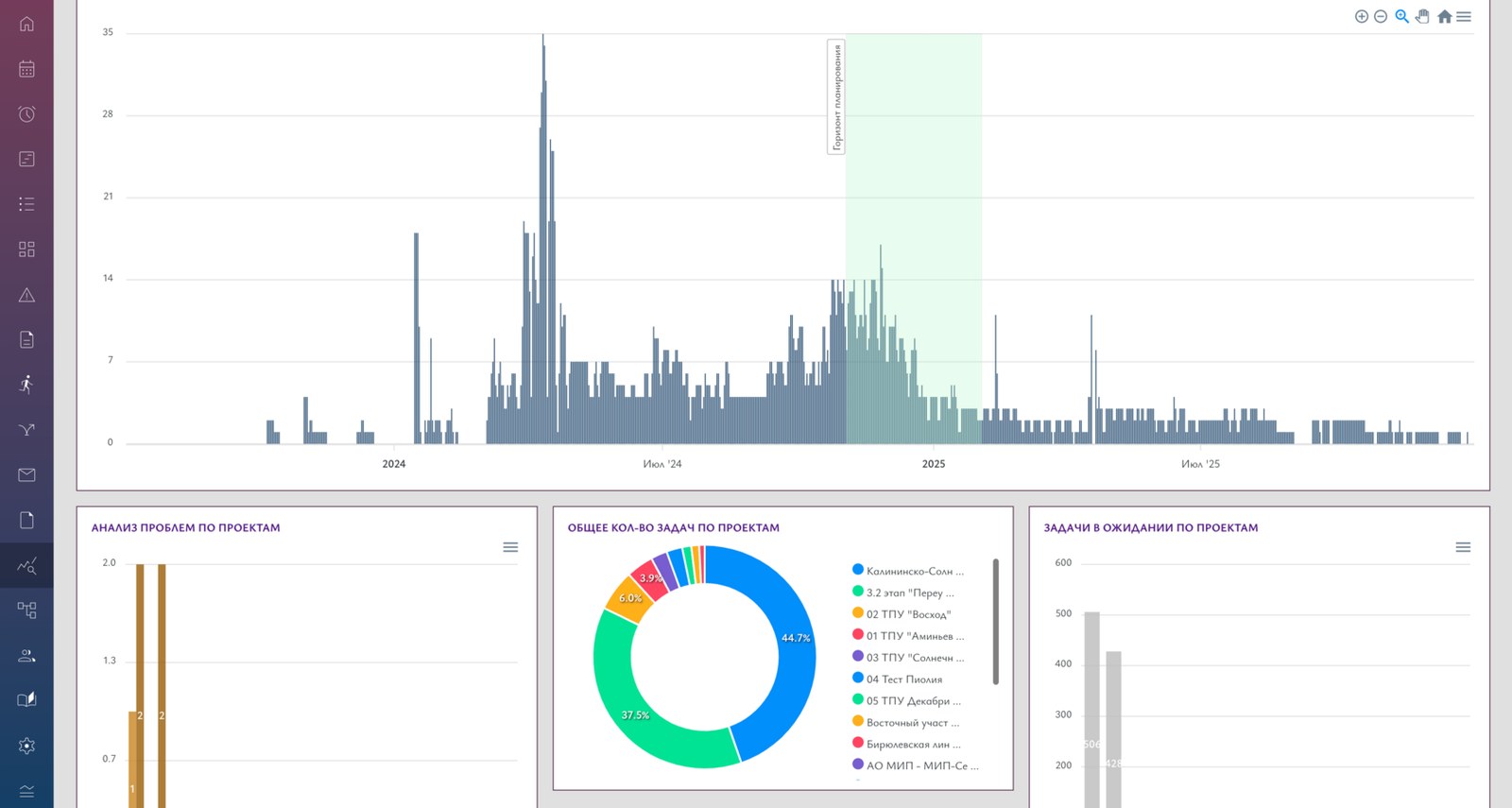Image resolution: width=1512 pixels, height=808 pixels.
Task: Toggle legend item 04 Тест Пиолия
Action: click(x=897, y=679)
